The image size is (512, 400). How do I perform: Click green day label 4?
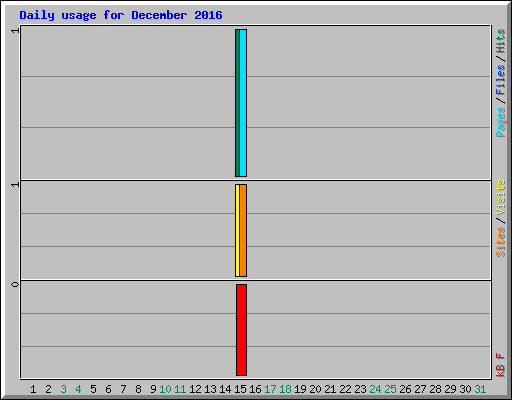coord(78,389)
